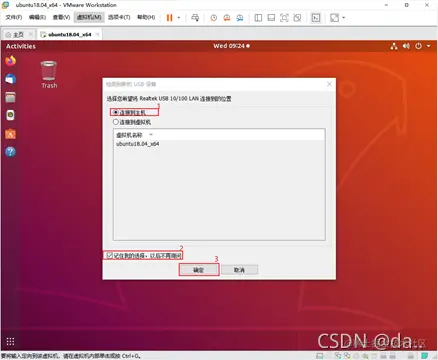Close the USB device dialog
Screen dimensions: 438x360
pyautogui.click(x=329, y=84)
